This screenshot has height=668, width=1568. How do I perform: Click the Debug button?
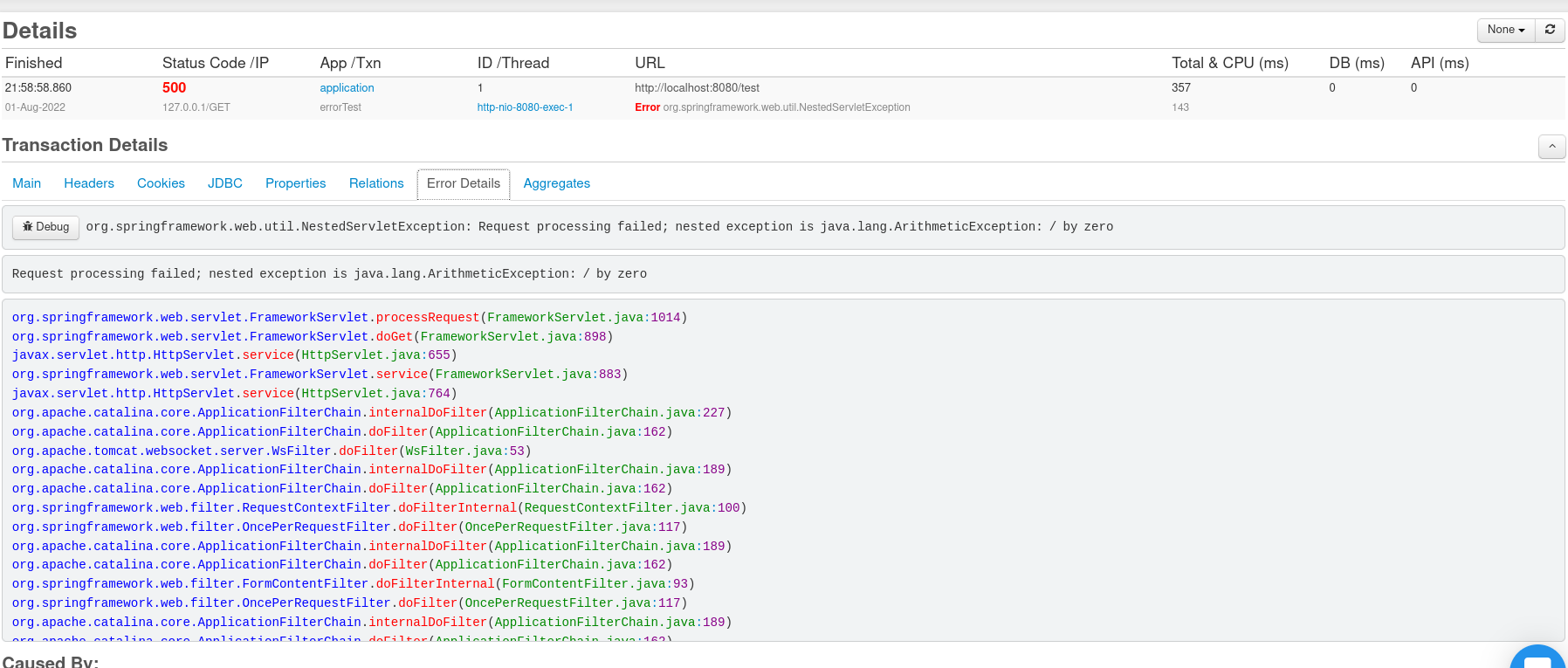tap(46, 227)
